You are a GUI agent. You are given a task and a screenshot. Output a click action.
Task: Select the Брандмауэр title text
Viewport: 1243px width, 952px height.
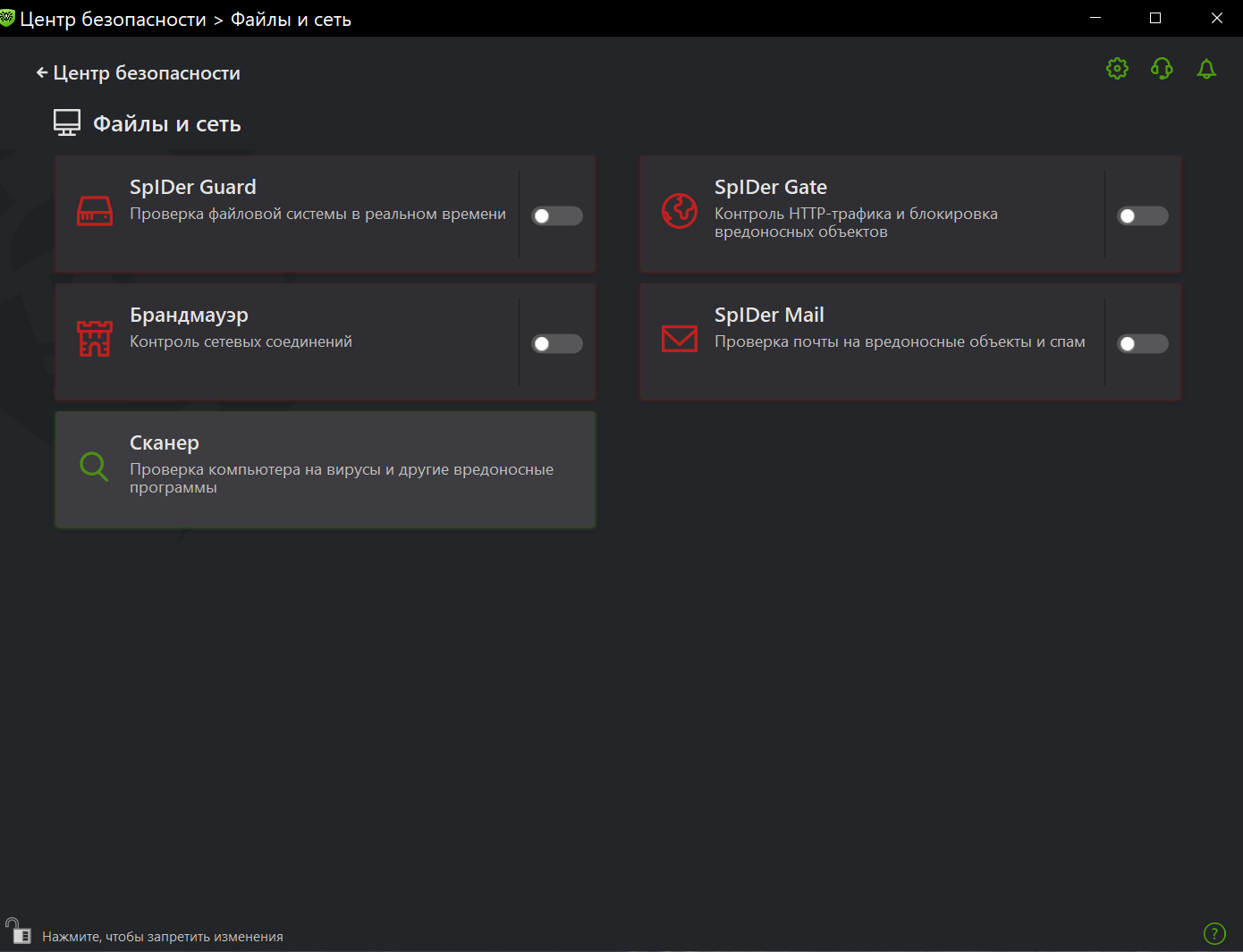pyautogui.click(x=189, y=315)
